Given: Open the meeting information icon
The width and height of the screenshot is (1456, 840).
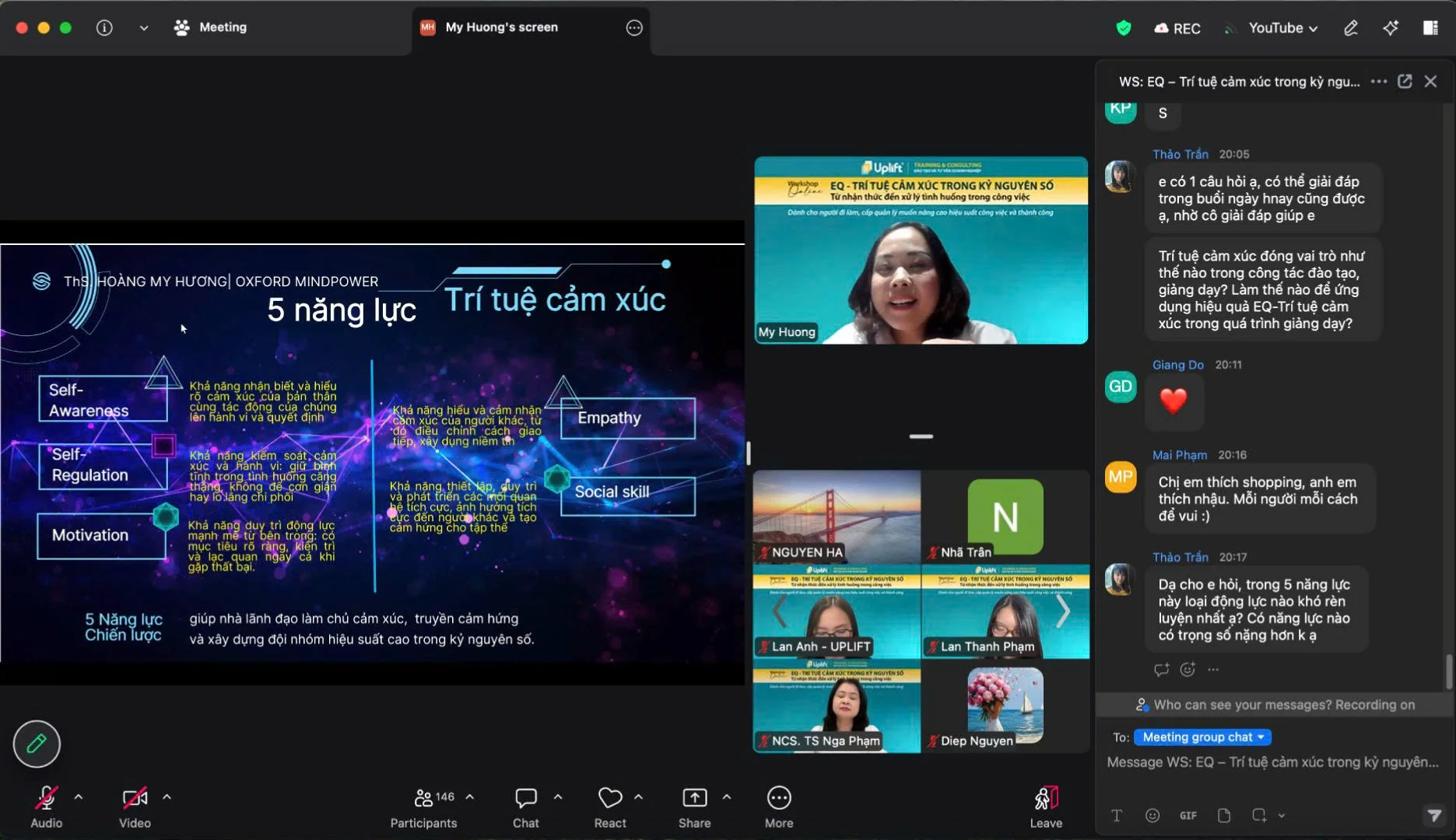Looking at the screenshot, I should pos(104,28).
